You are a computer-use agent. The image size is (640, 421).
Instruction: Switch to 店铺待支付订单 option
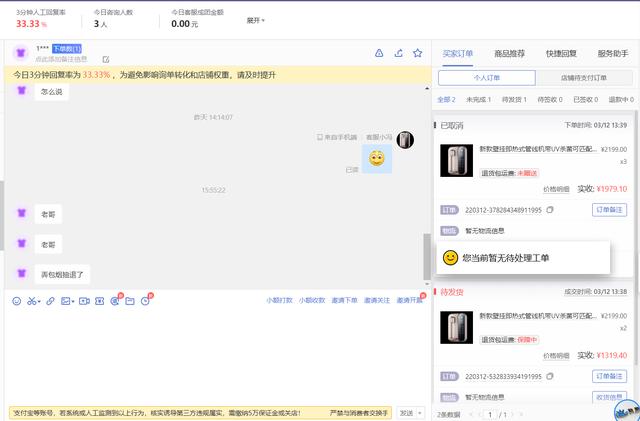tap(584, 77)
